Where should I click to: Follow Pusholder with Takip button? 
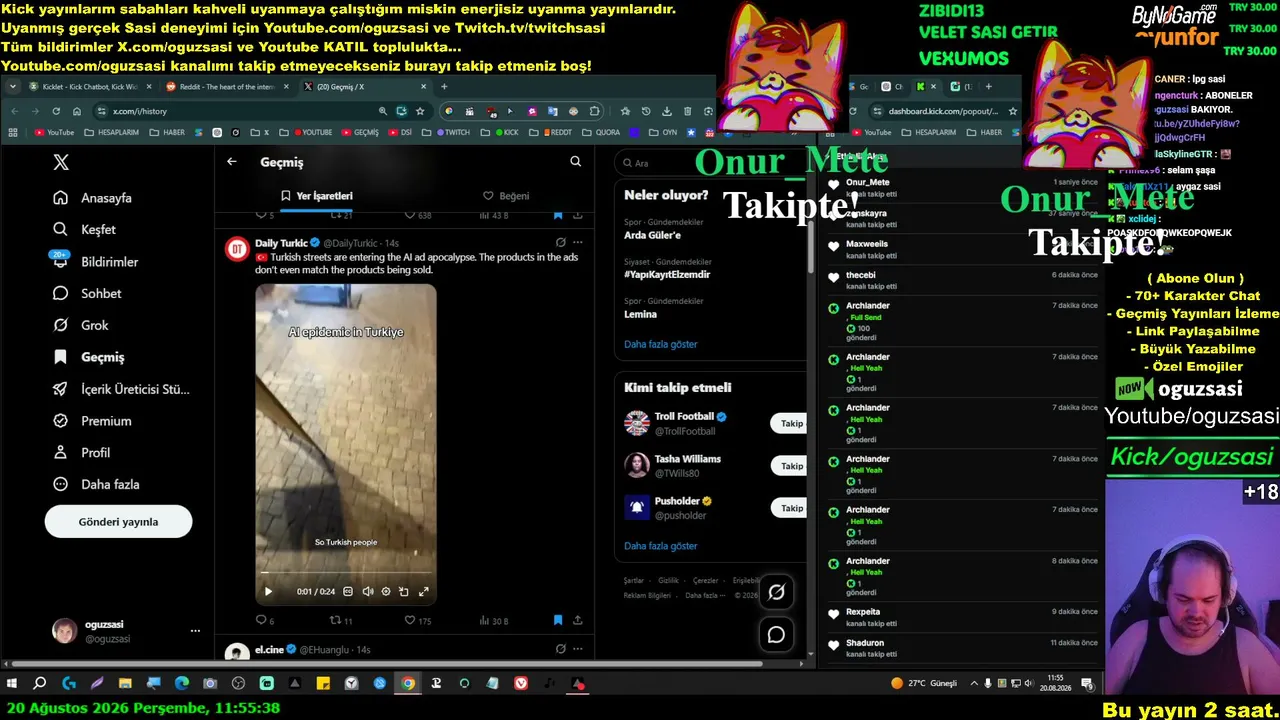pos(790,508)
